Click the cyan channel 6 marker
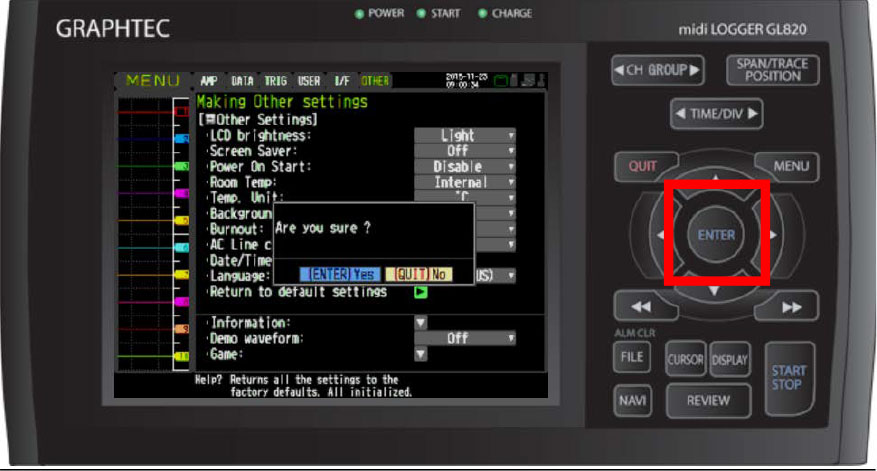The height and width of the screenshot is (471, 877). (x=182, y=247)
